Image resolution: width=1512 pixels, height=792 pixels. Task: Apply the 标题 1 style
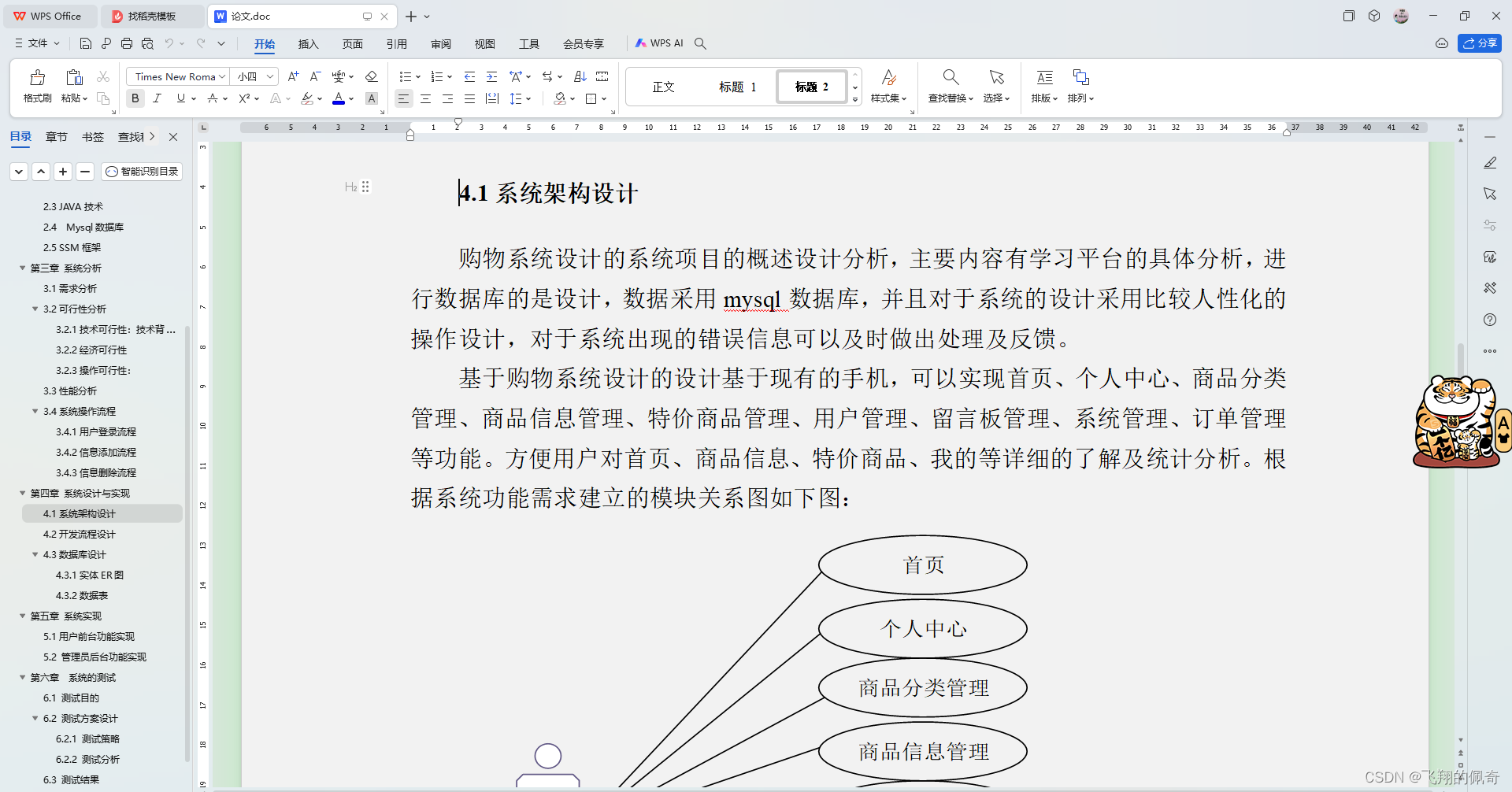pyautogui.click(x=737, y=87)
